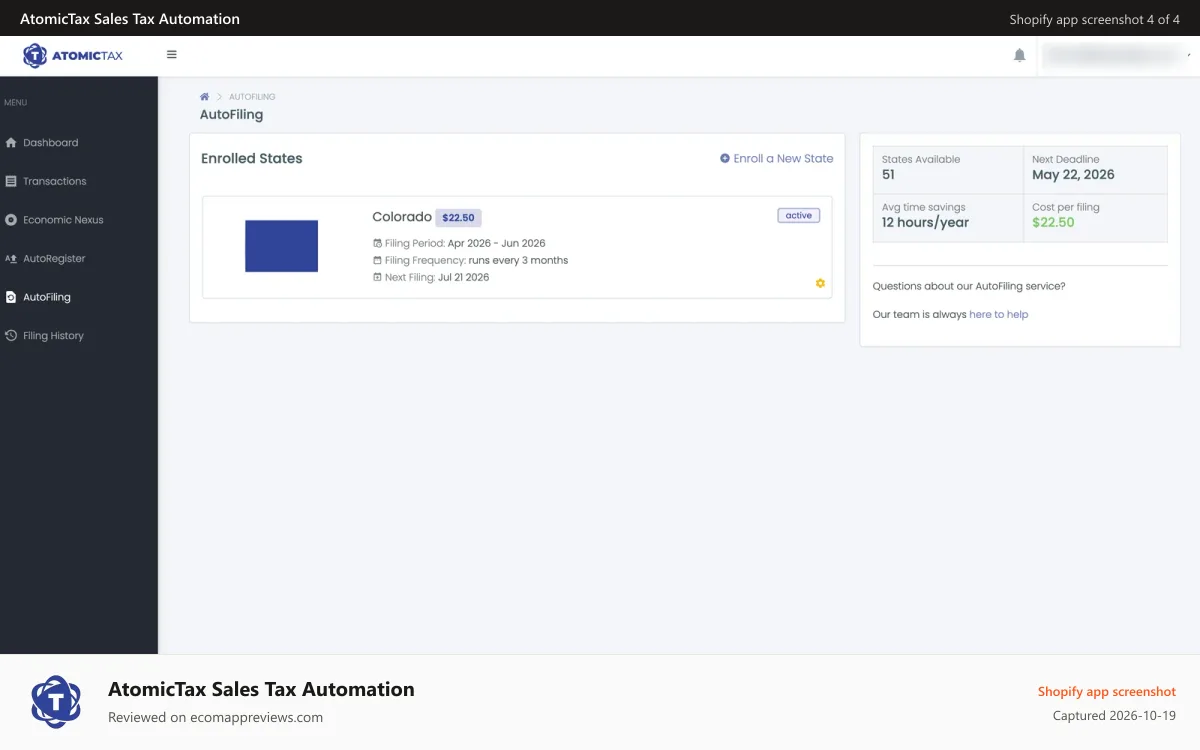Go to Transactions in the sidebar
This screenshot has height=750, width=1200.
click(55, 181)
